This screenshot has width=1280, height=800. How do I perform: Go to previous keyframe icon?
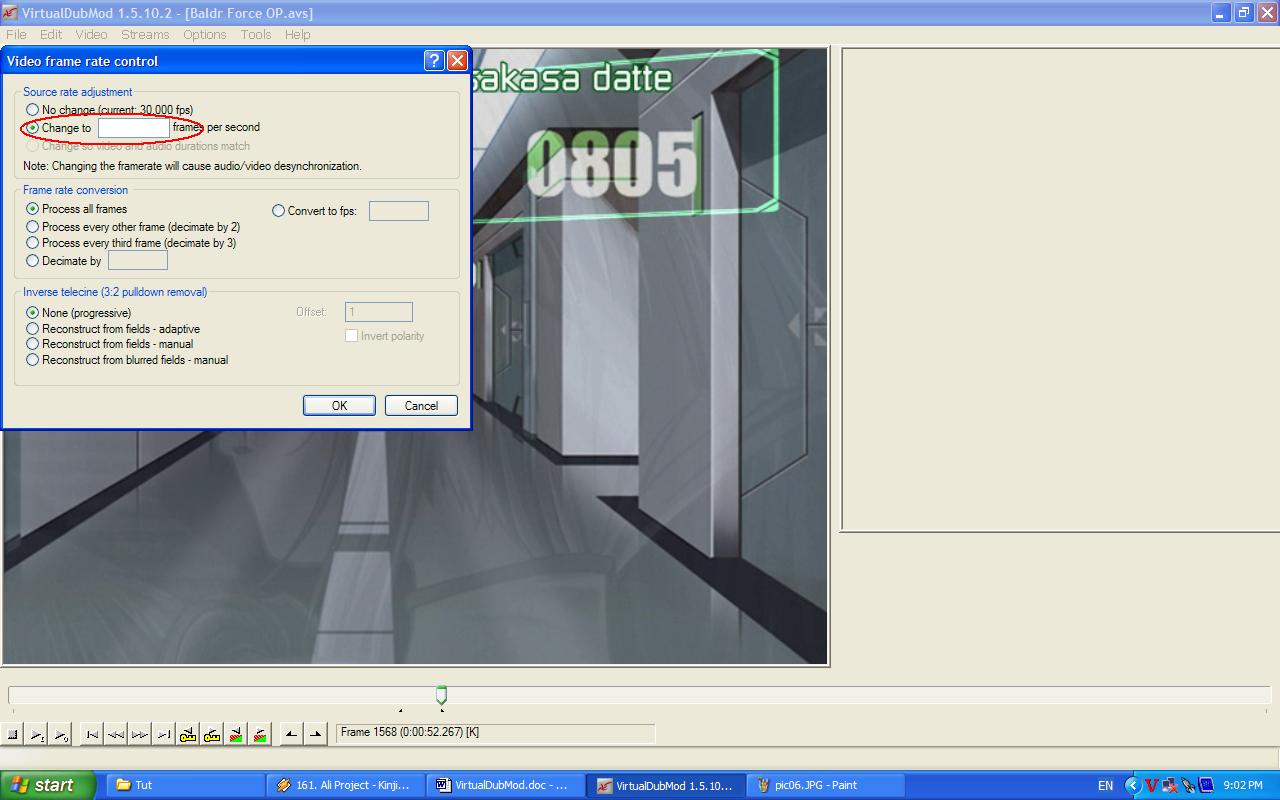188,735
